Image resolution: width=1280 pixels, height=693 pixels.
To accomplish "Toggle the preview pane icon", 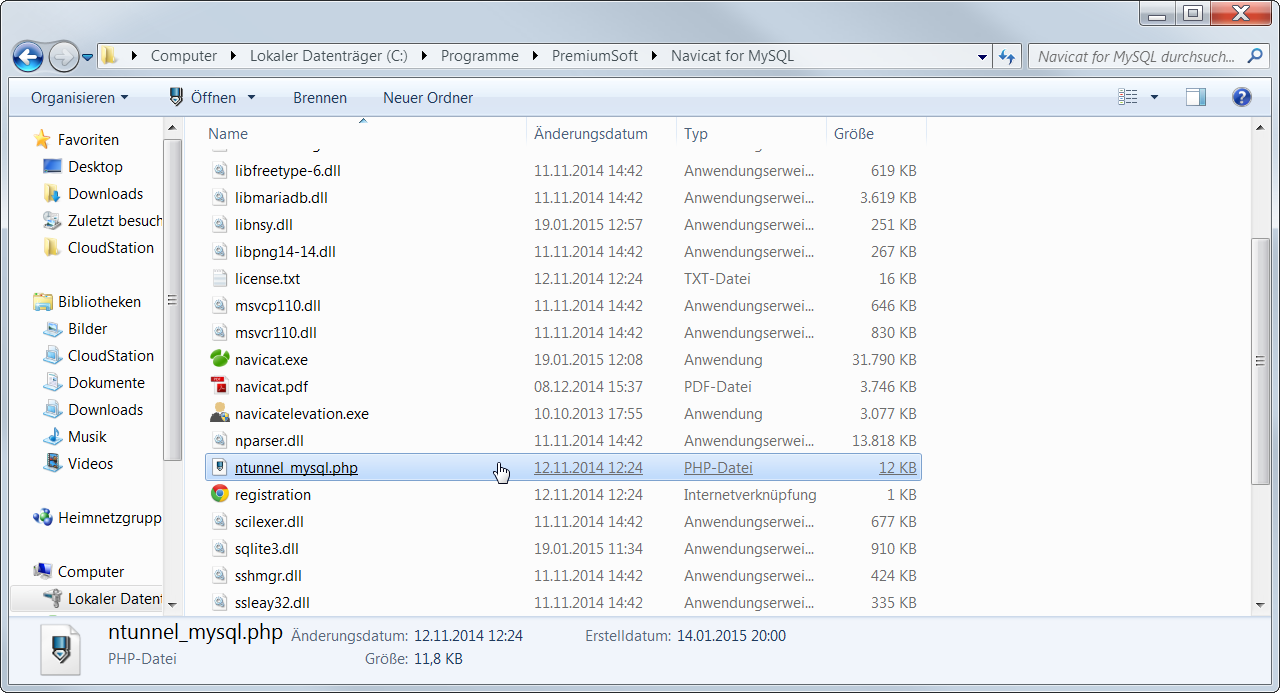I will pyautogui.click(x=1196, y=97).
